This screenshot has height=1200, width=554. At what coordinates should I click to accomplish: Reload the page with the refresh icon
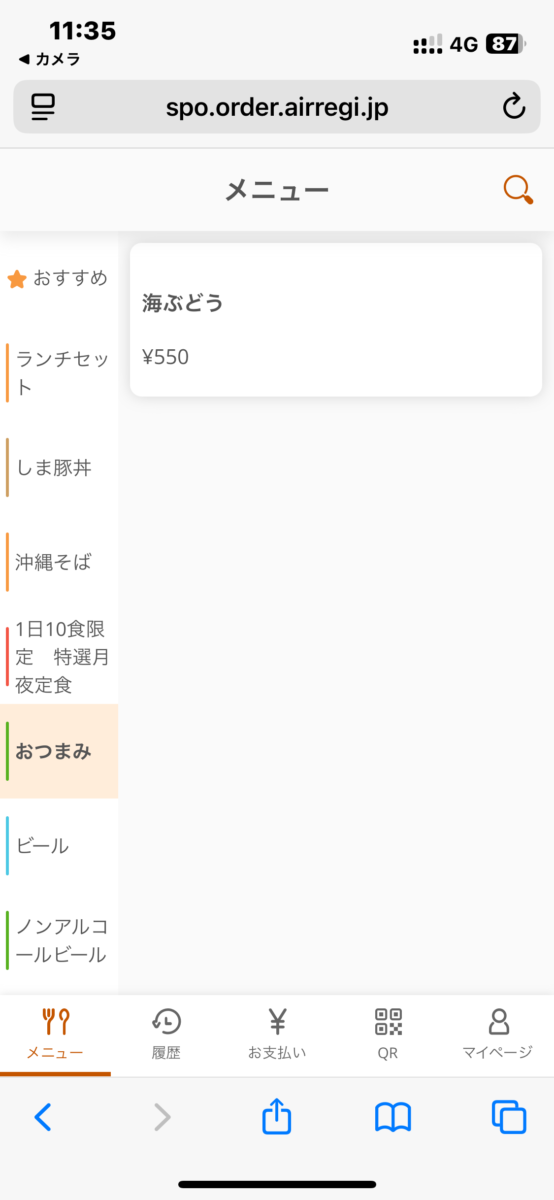[514, 107]
